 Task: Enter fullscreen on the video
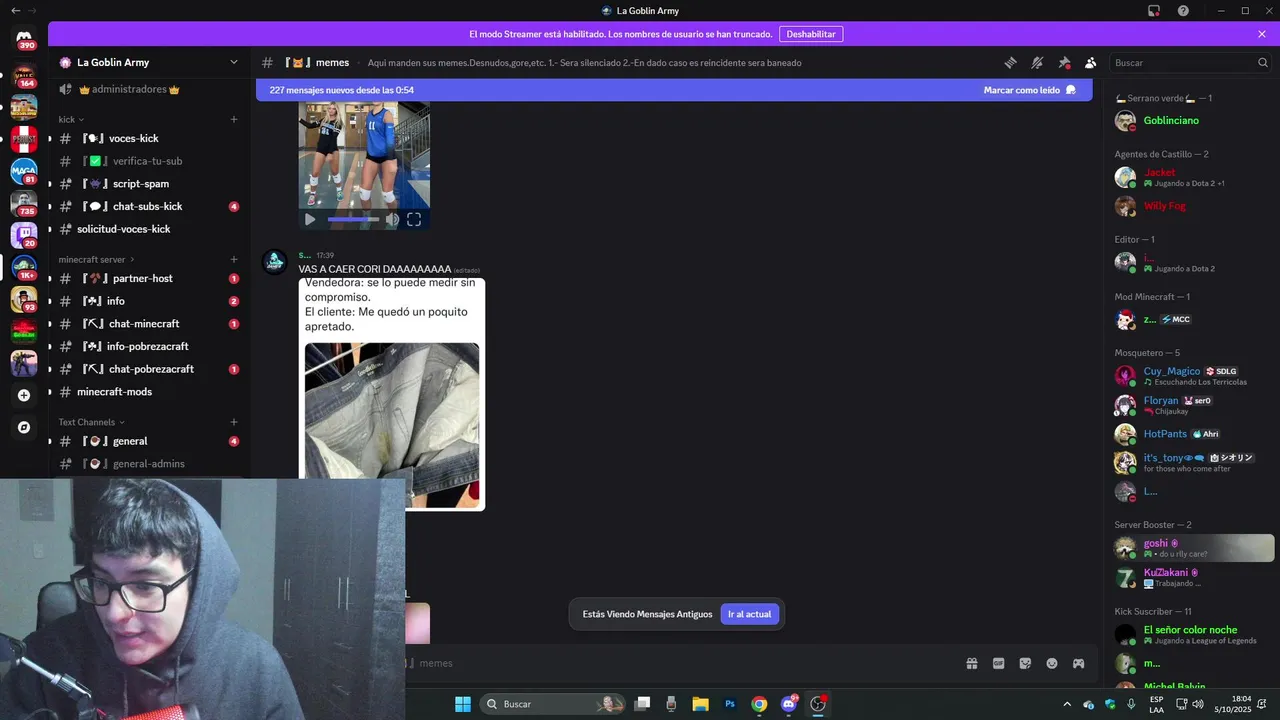point(414,219)
